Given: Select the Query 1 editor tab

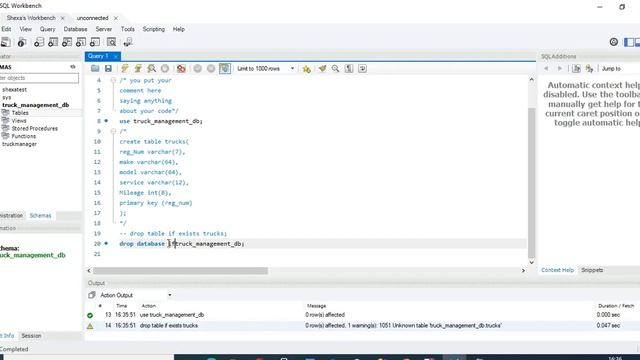Looking at the screenshot, I should click(98, 56).
